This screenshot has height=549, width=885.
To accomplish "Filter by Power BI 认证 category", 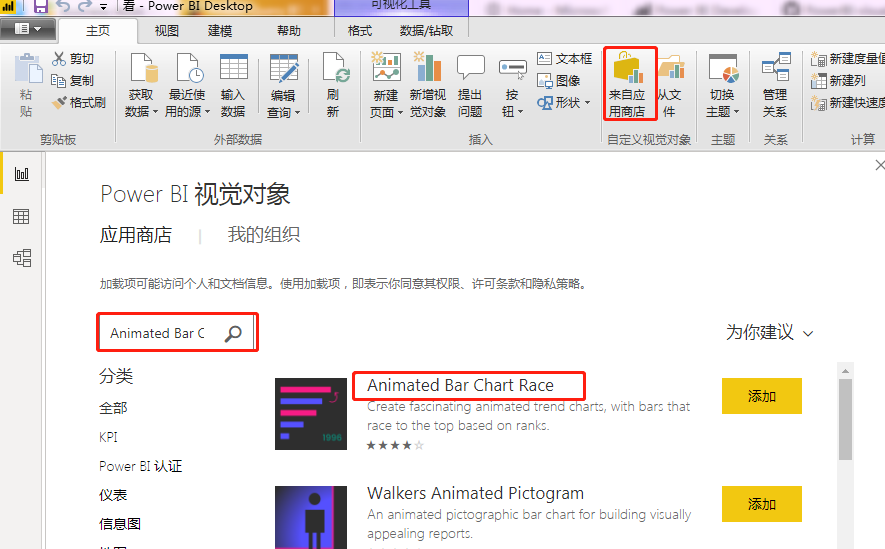I will [x=141, y=466].
